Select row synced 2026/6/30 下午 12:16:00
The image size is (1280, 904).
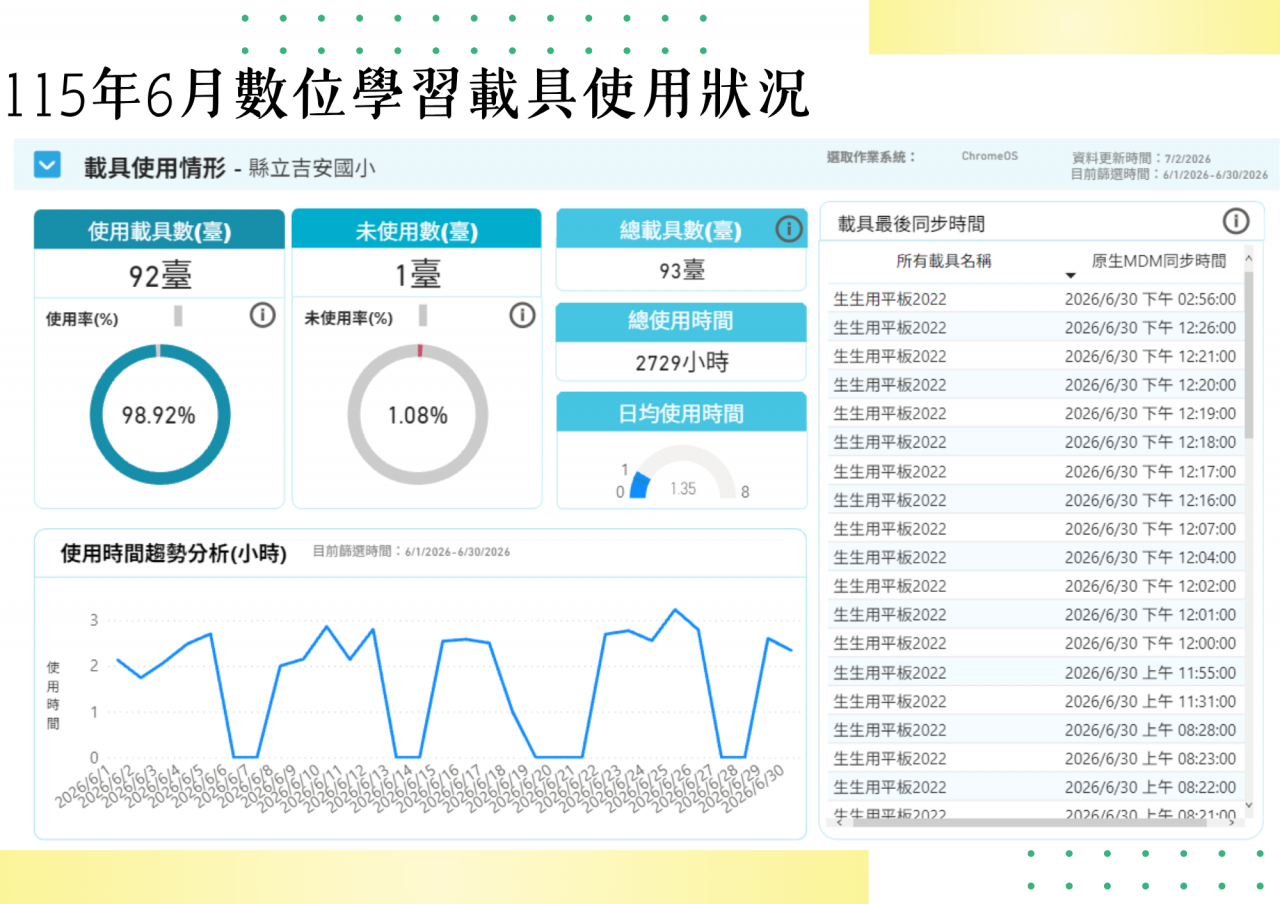1036,500
